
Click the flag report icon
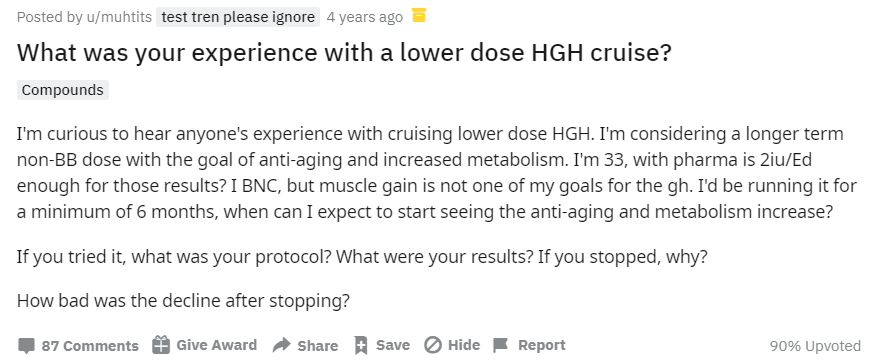point(501,346)
